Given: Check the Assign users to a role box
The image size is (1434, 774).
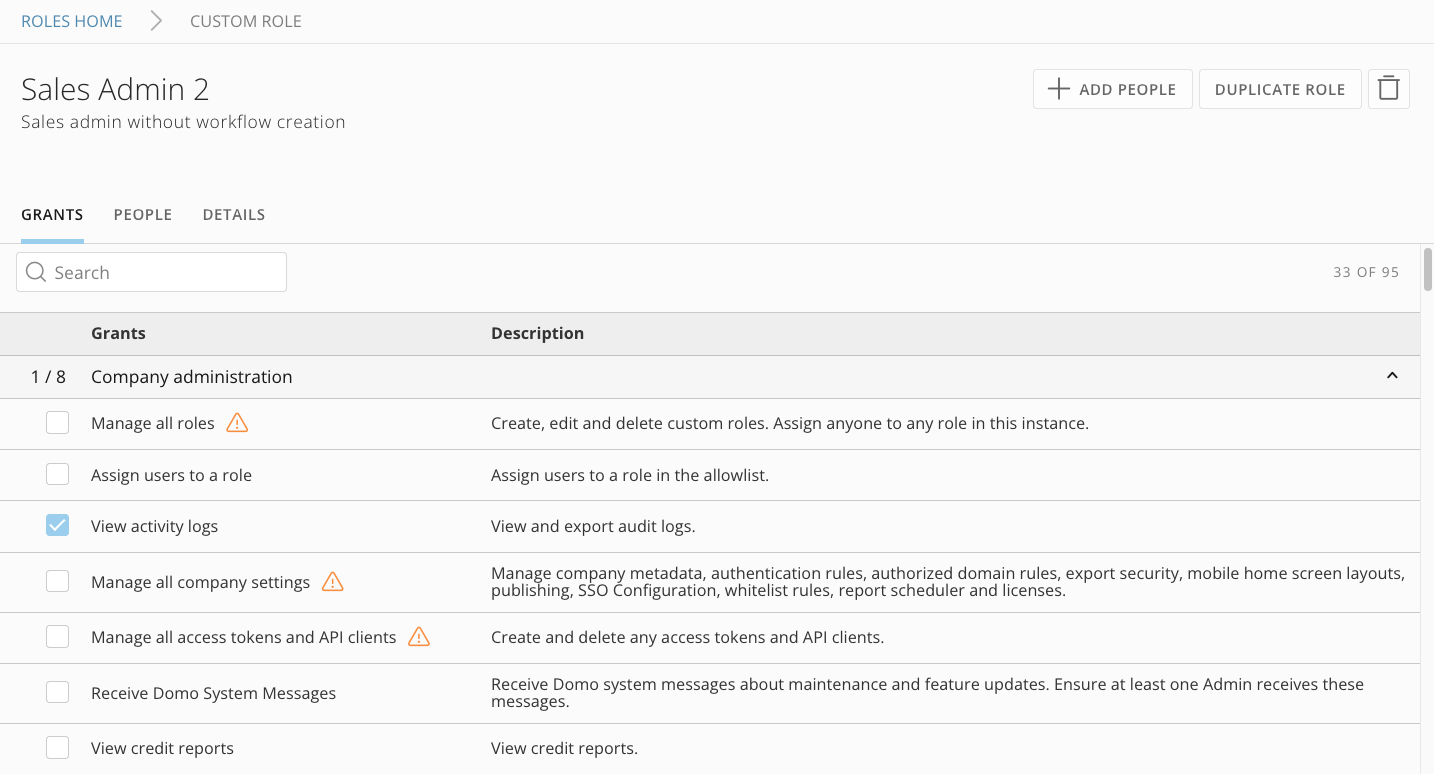Looking at the screenshot, I should (58, 475).
